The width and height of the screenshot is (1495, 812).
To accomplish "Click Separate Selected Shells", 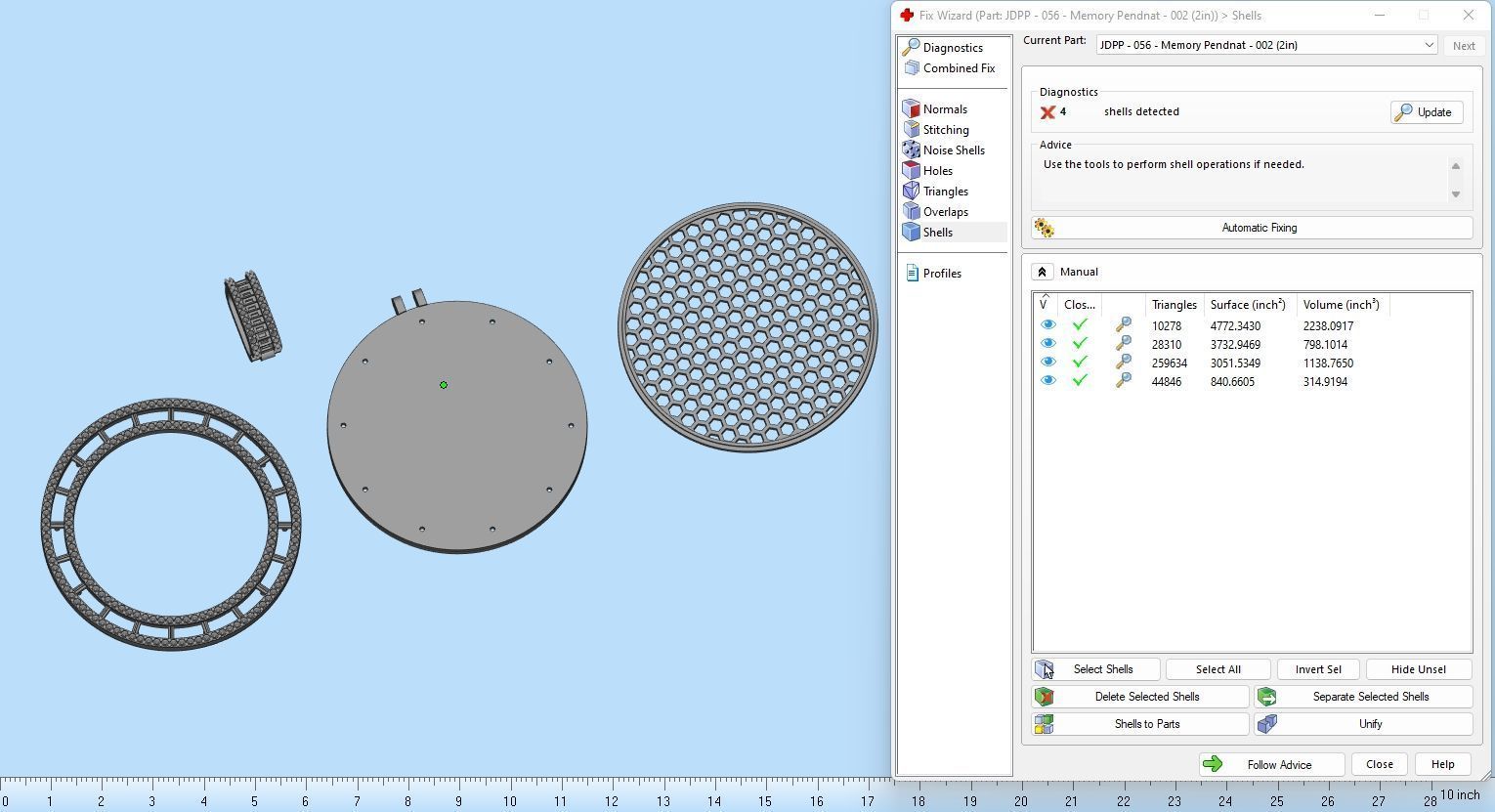I will click(x=1364, y=697).
